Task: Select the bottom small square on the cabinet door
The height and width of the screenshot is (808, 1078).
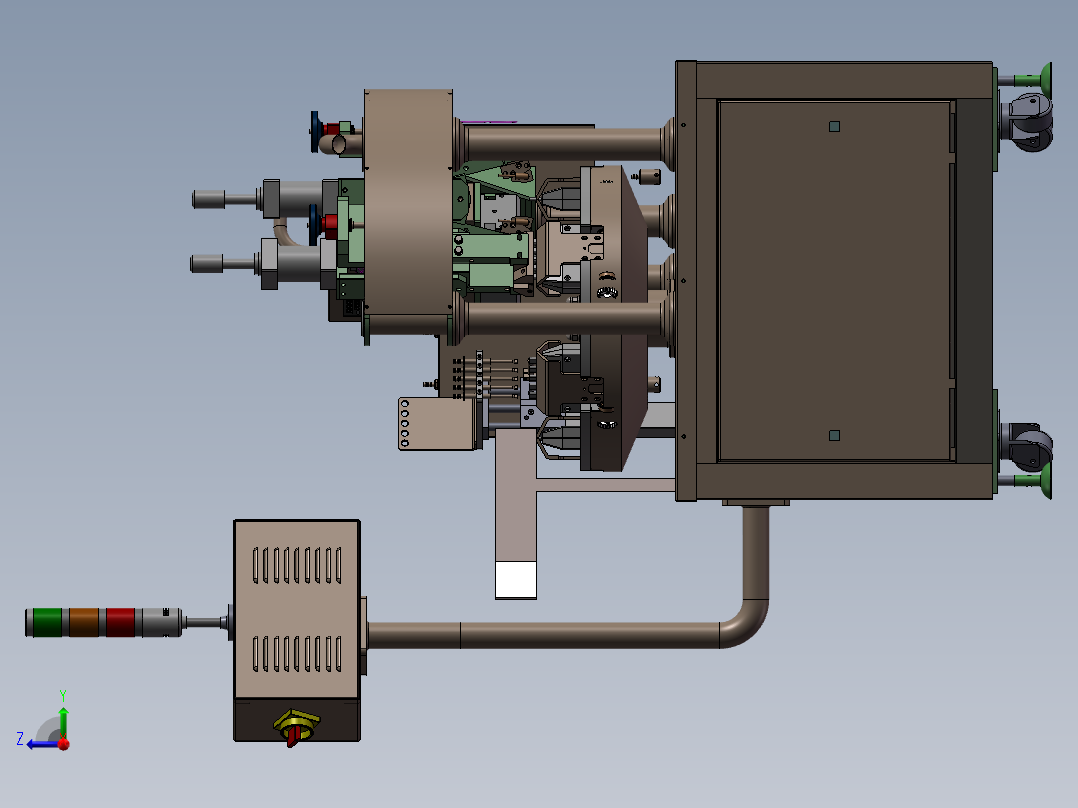Action: 835,435
